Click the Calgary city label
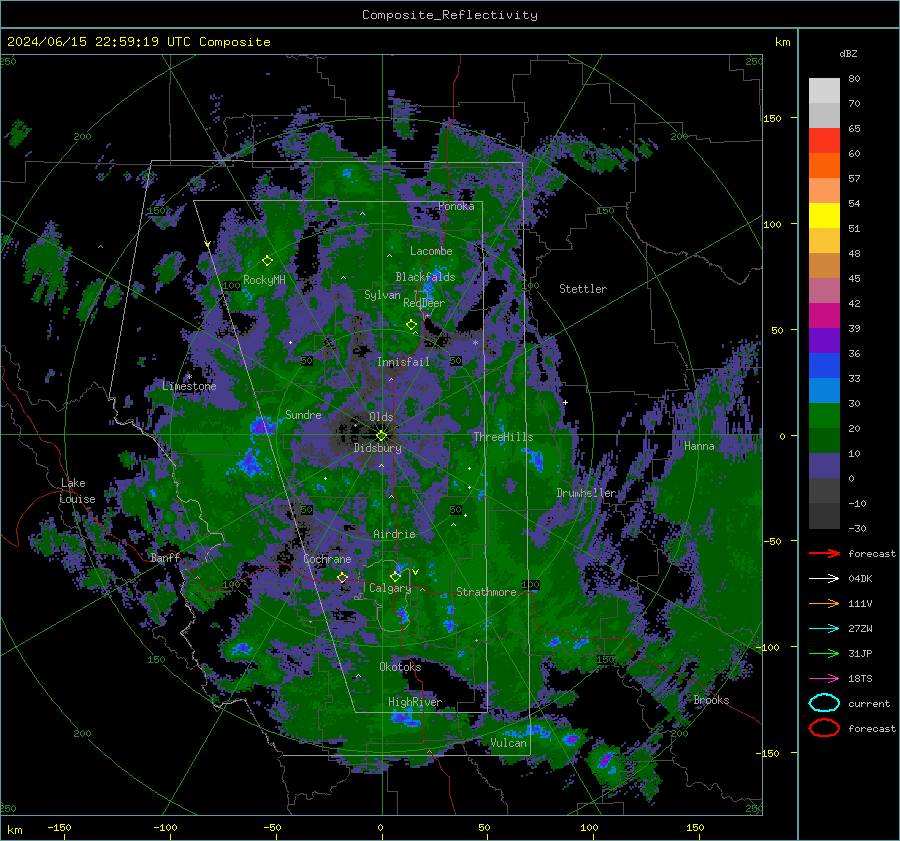 [390, 588]
